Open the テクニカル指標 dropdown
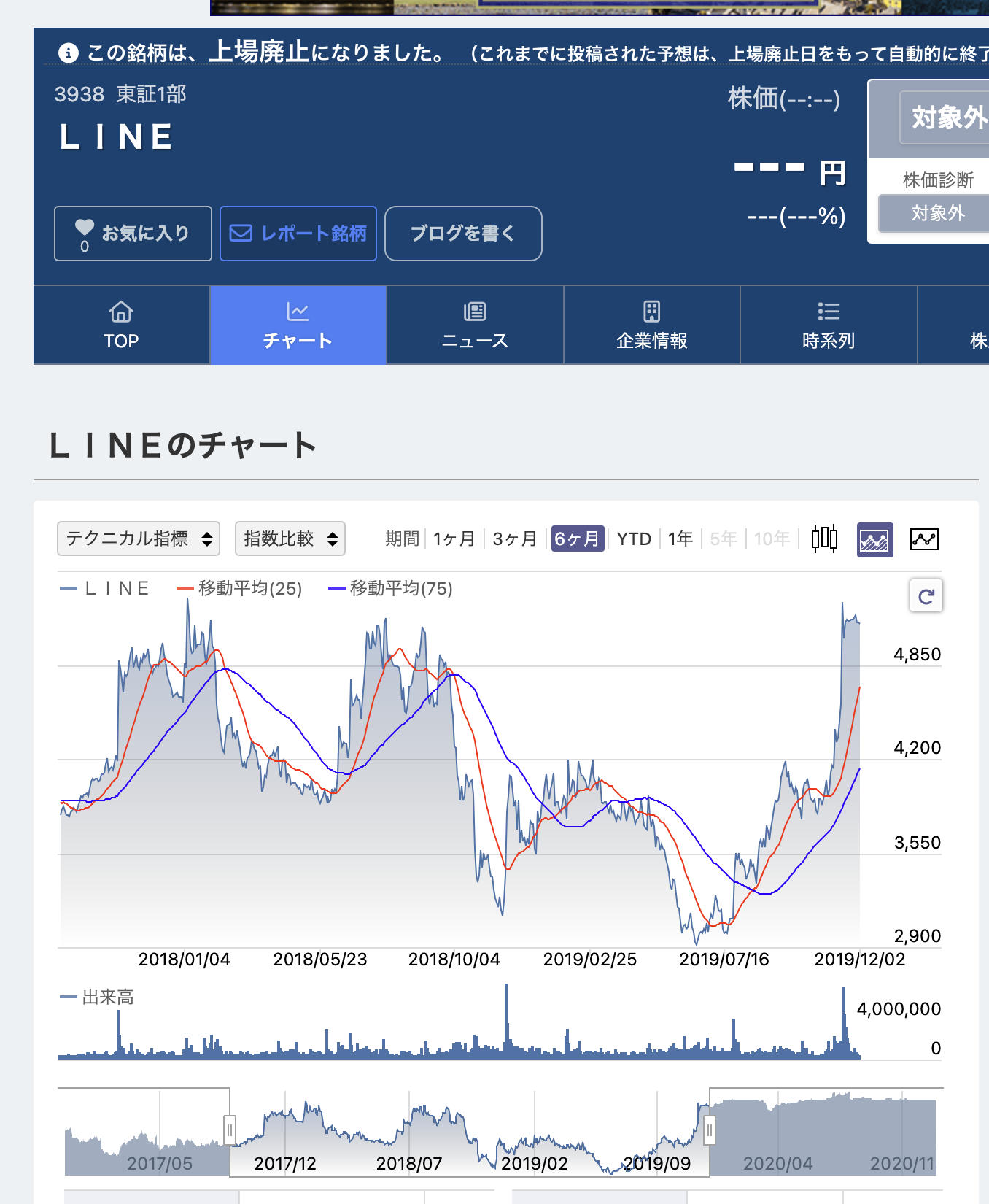The height and width of the screenshot is (1204, 989). point(139,539)
